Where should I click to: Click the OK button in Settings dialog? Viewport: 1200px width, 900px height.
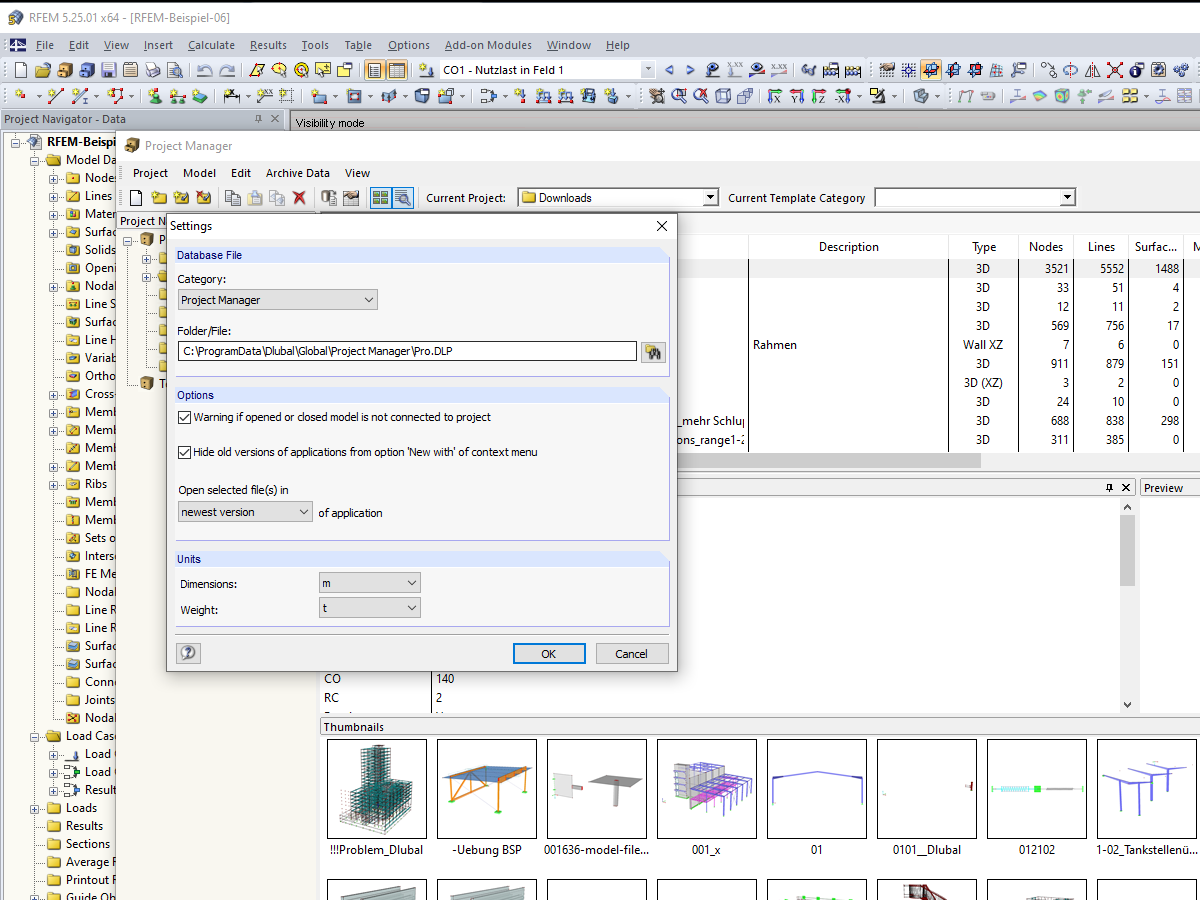549,653
